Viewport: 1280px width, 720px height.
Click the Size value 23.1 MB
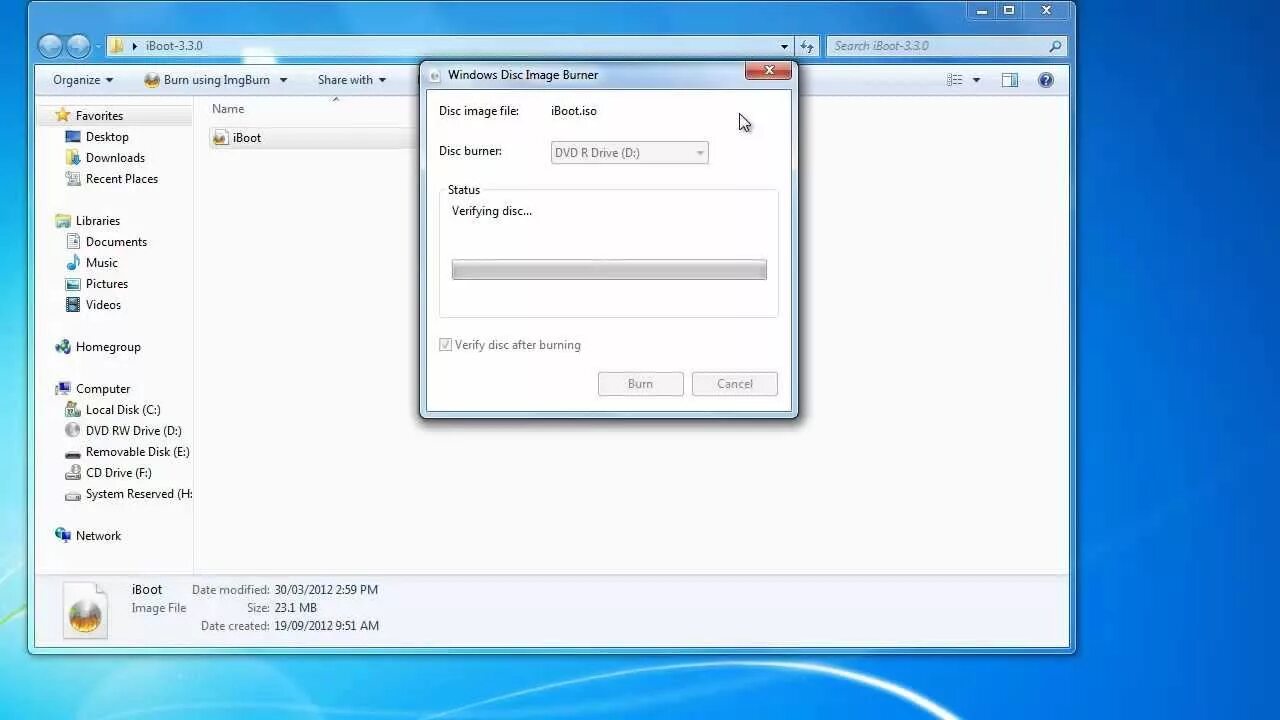tap(295, 608)
